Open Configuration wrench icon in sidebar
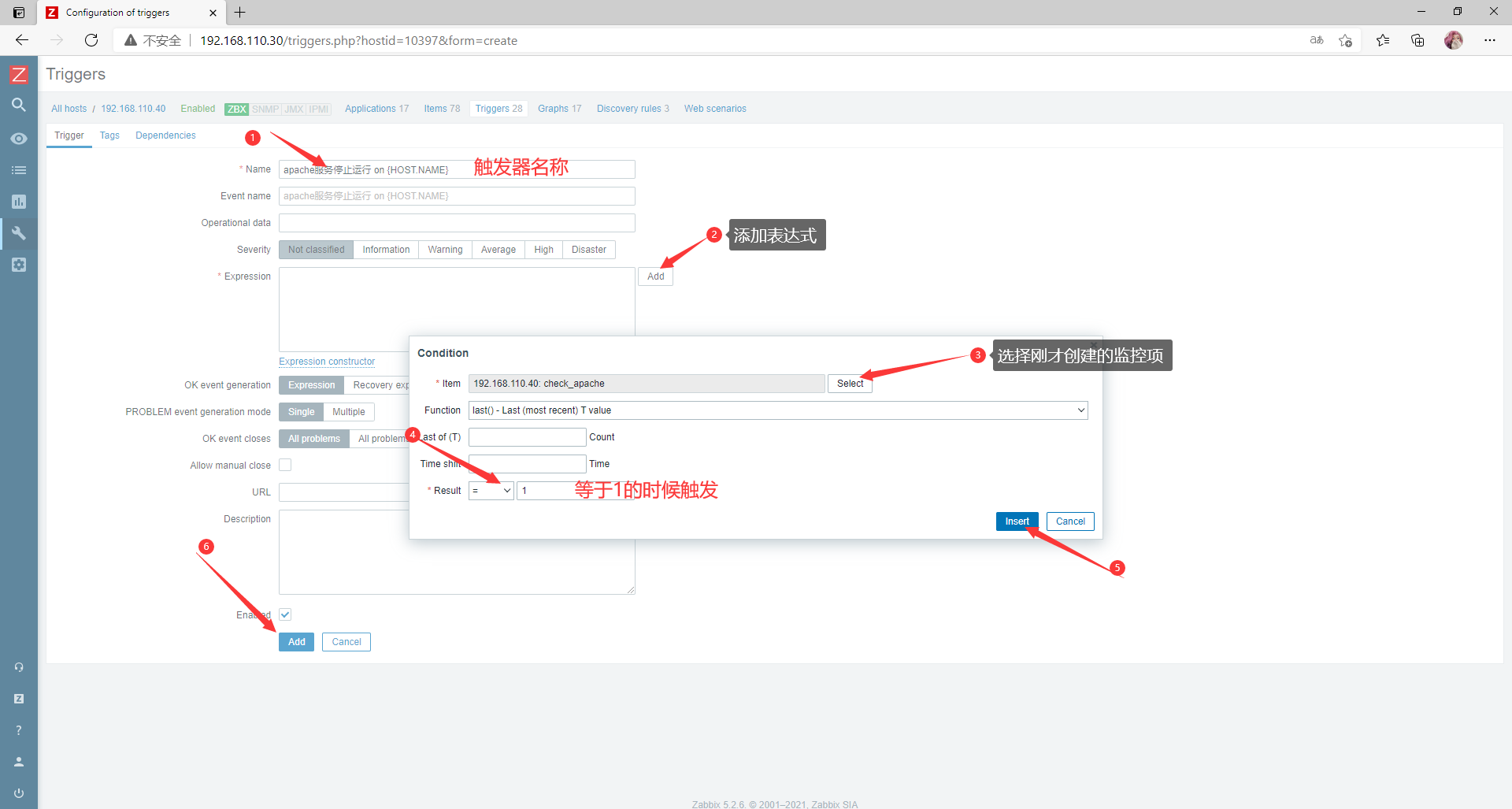Screen dimensions: 1512x809 point(19,233)
